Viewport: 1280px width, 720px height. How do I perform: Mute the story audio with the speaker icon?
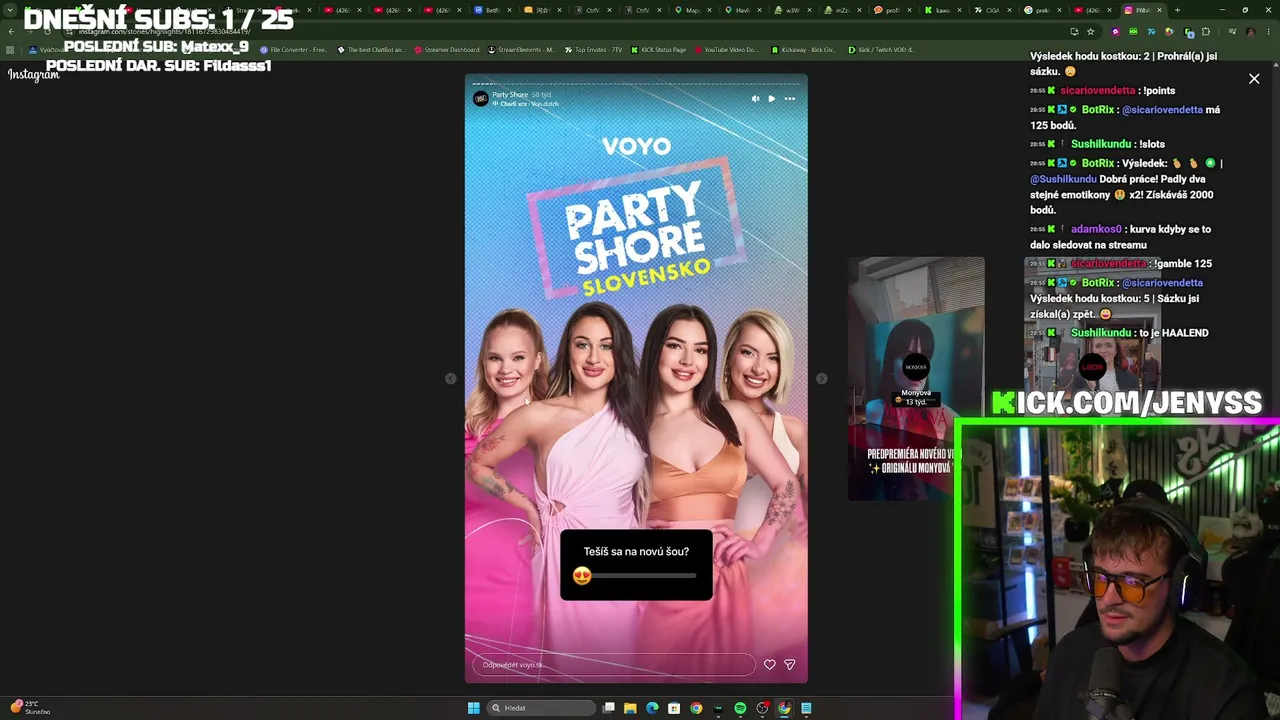coord(755,99)
